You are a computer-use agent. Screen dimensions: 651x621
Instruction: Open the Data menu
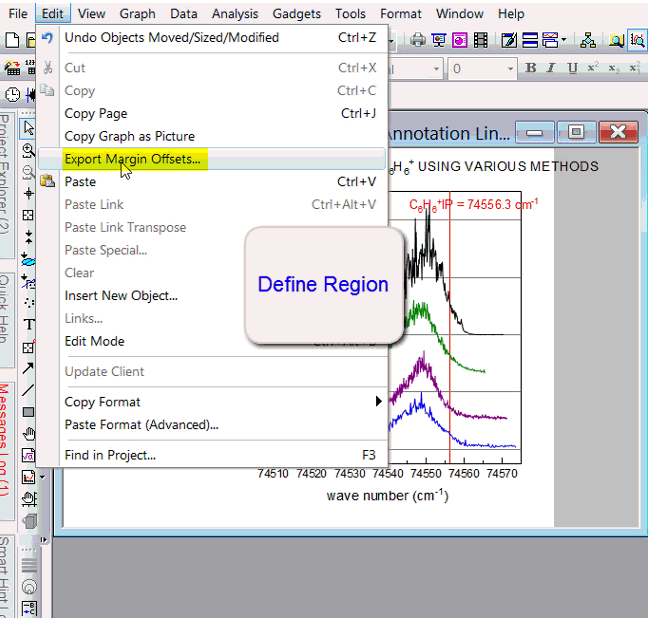tap(184, 14)
